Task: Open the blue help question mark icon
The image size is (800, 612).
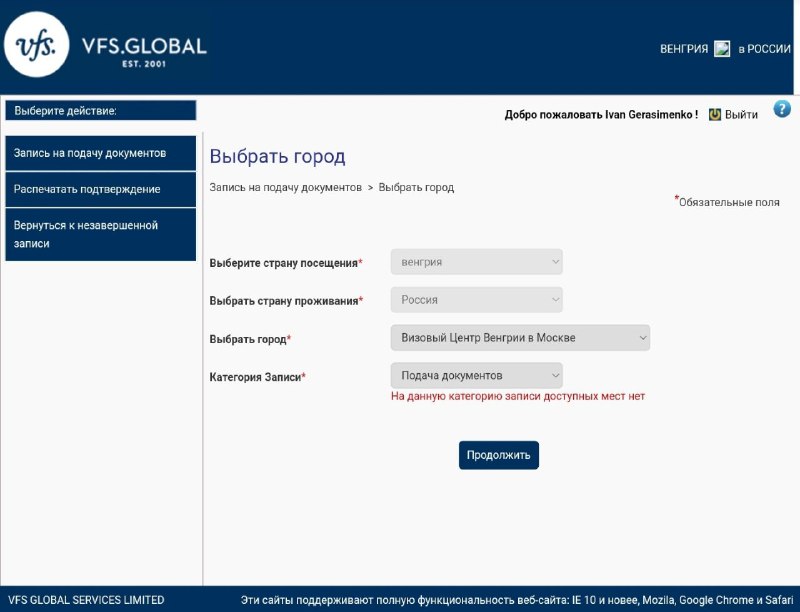Action: tap(782, 109)
